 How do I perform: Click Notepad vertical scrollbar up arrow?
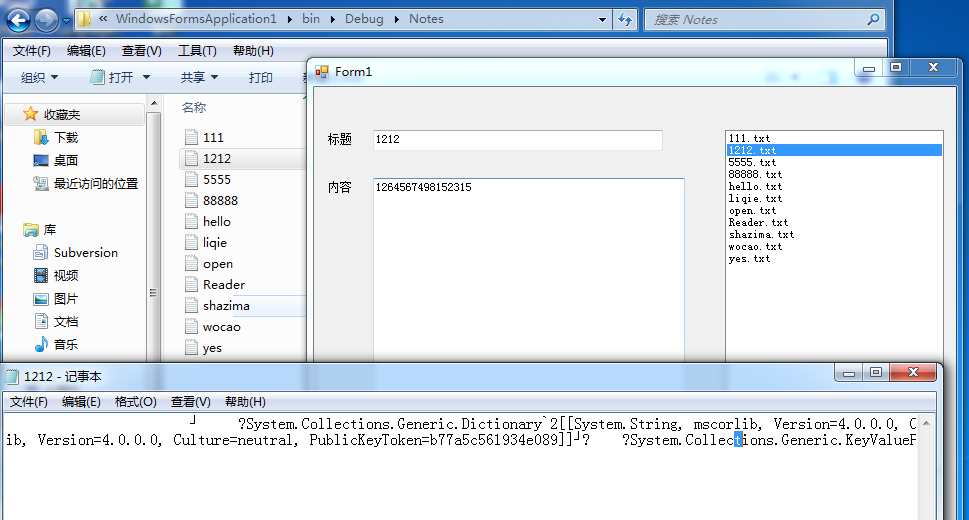click(x=926, y=424)
